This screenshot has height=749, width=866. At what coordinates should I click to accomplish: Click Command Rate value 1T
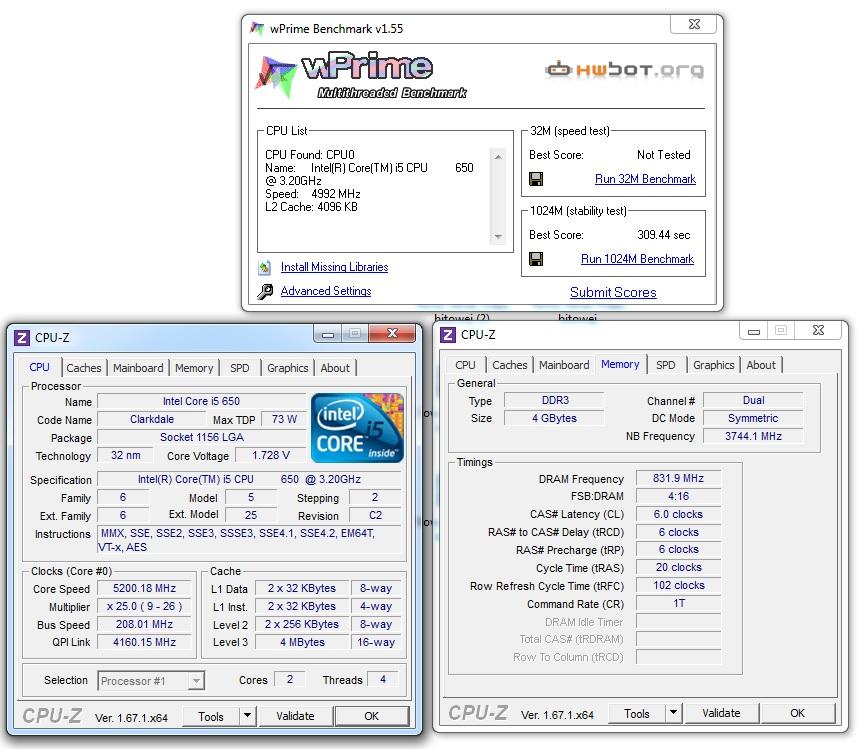click(678, 603)
